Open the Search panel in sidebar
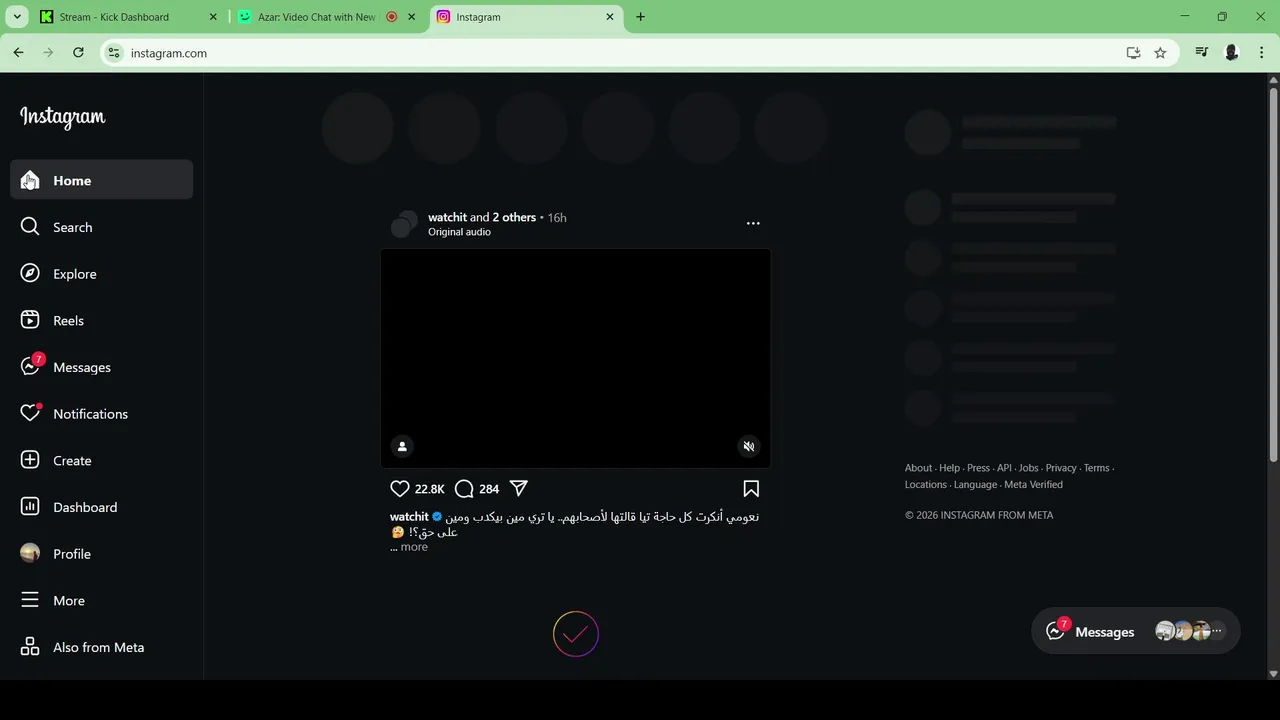Viewport: 1280px width, 720px height. [x=101, y=227]
